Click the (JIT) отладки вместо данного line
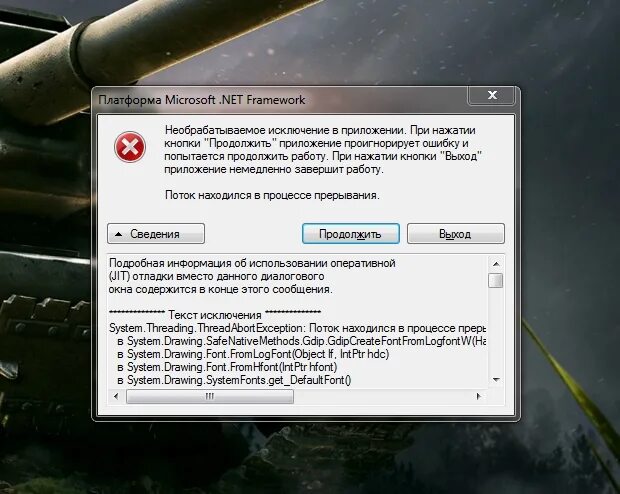Image resolution: width=620 pixels, height=494 pixels. pos(216,276)
